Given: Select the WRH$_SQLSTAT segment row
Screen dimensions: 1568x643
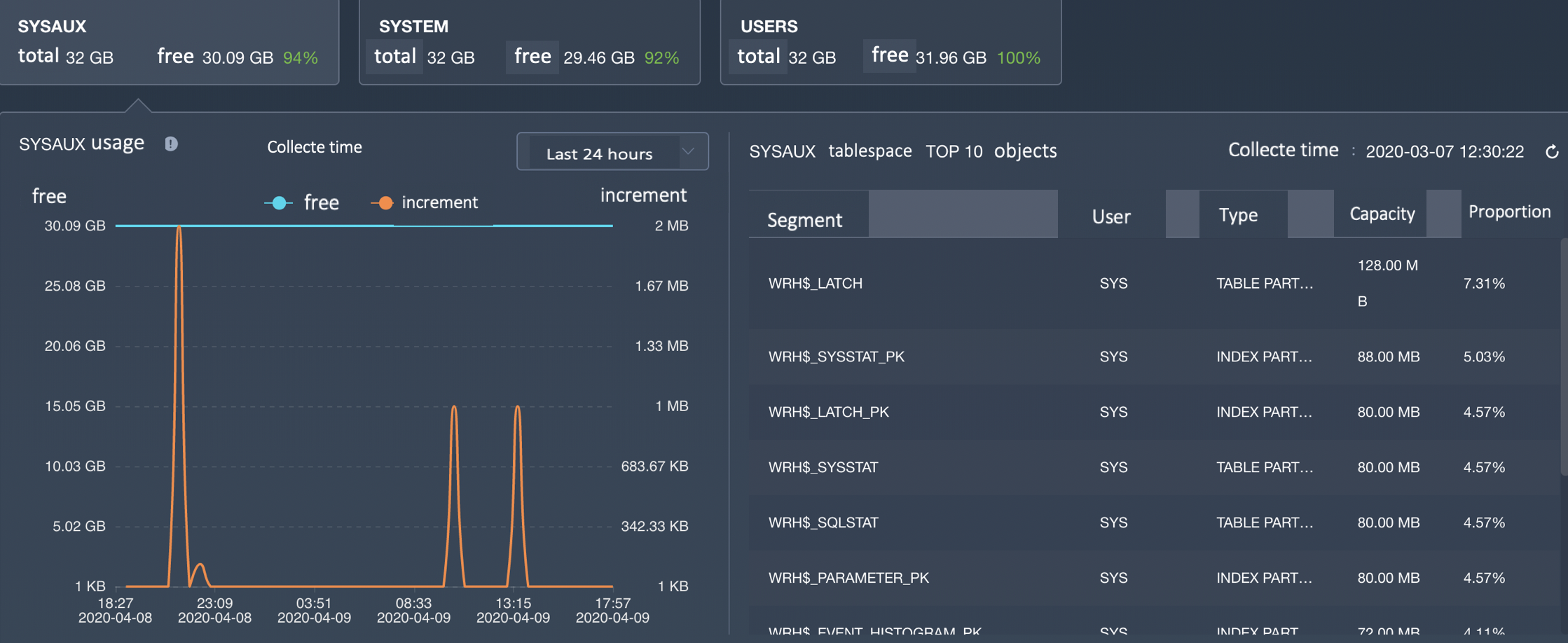Looking at the screenshot, I should pyautogui.click(x=823, y=523).
